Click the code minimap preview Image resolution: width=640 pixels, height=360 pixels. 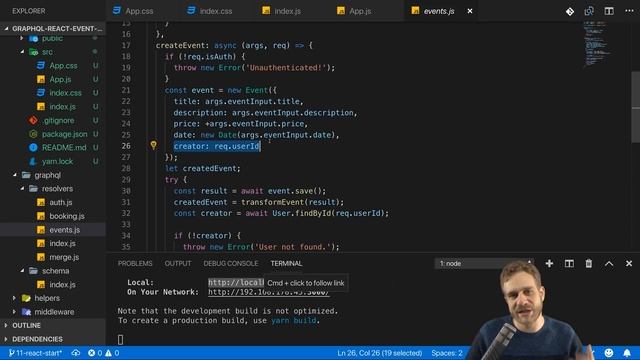click(597, 44)
